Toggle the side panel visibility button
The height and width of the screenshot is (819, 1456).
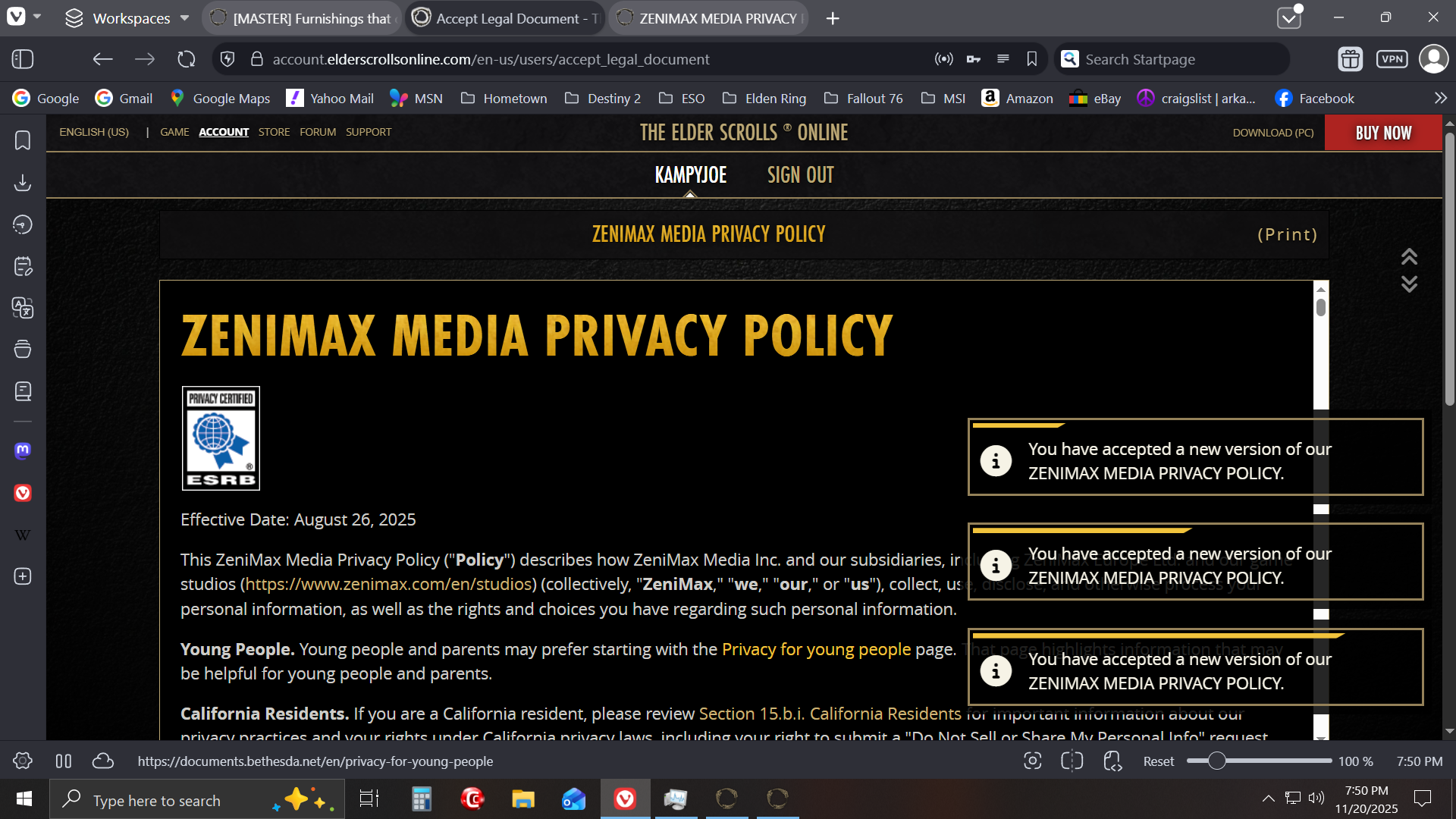tap(23, 59)
